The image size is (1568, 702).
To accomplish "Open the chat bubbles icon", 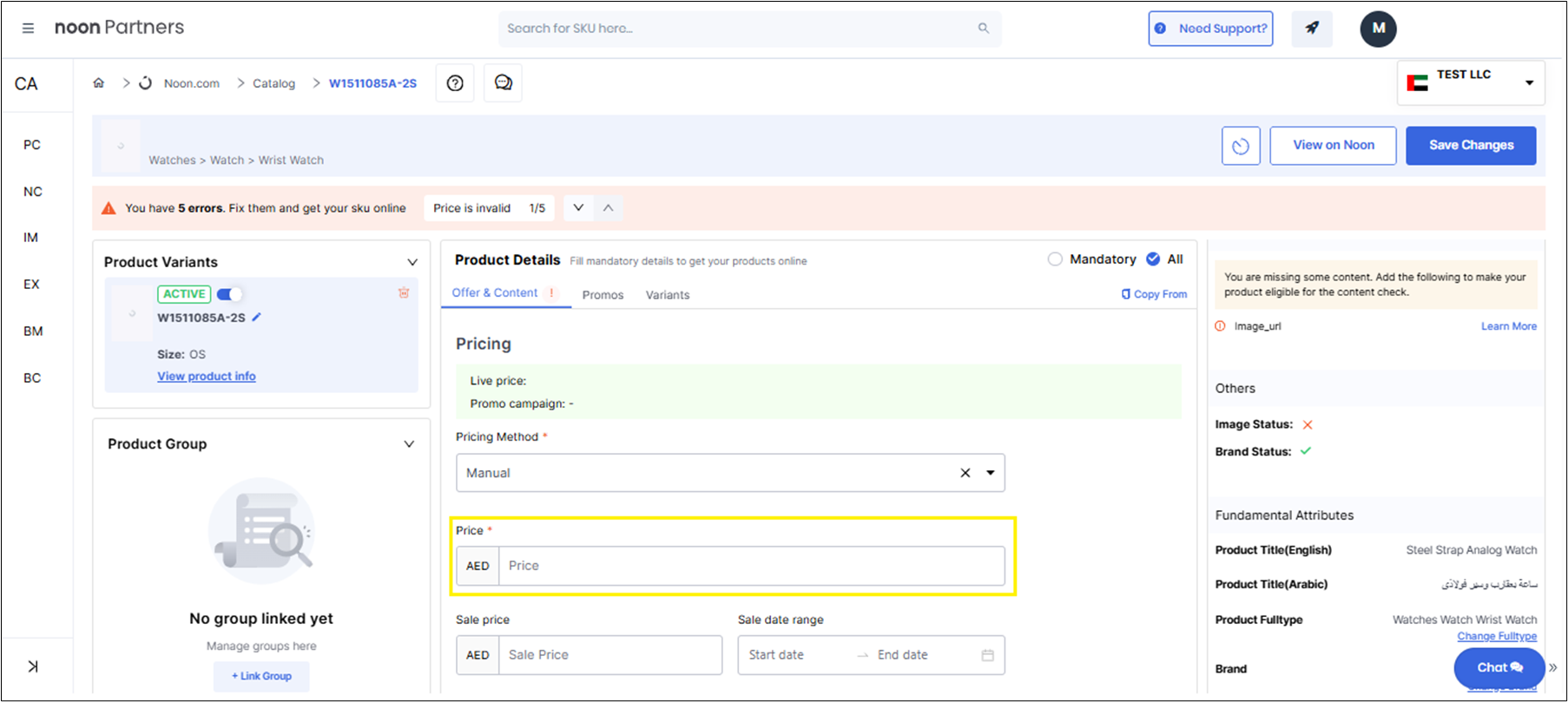I will [x=503, y=83].
